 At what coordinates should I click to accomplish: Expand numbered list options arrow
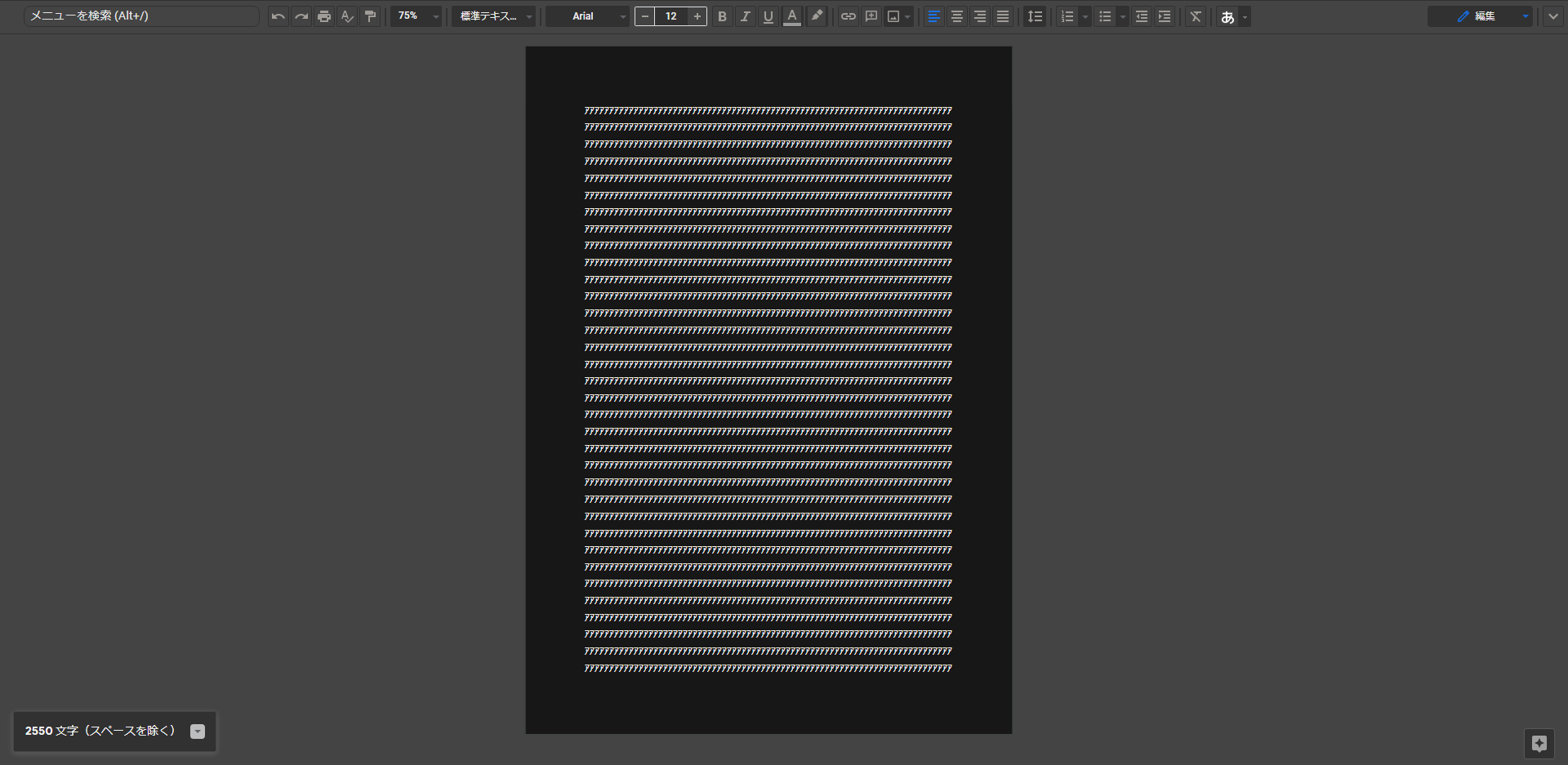(x=1085, y=16)
